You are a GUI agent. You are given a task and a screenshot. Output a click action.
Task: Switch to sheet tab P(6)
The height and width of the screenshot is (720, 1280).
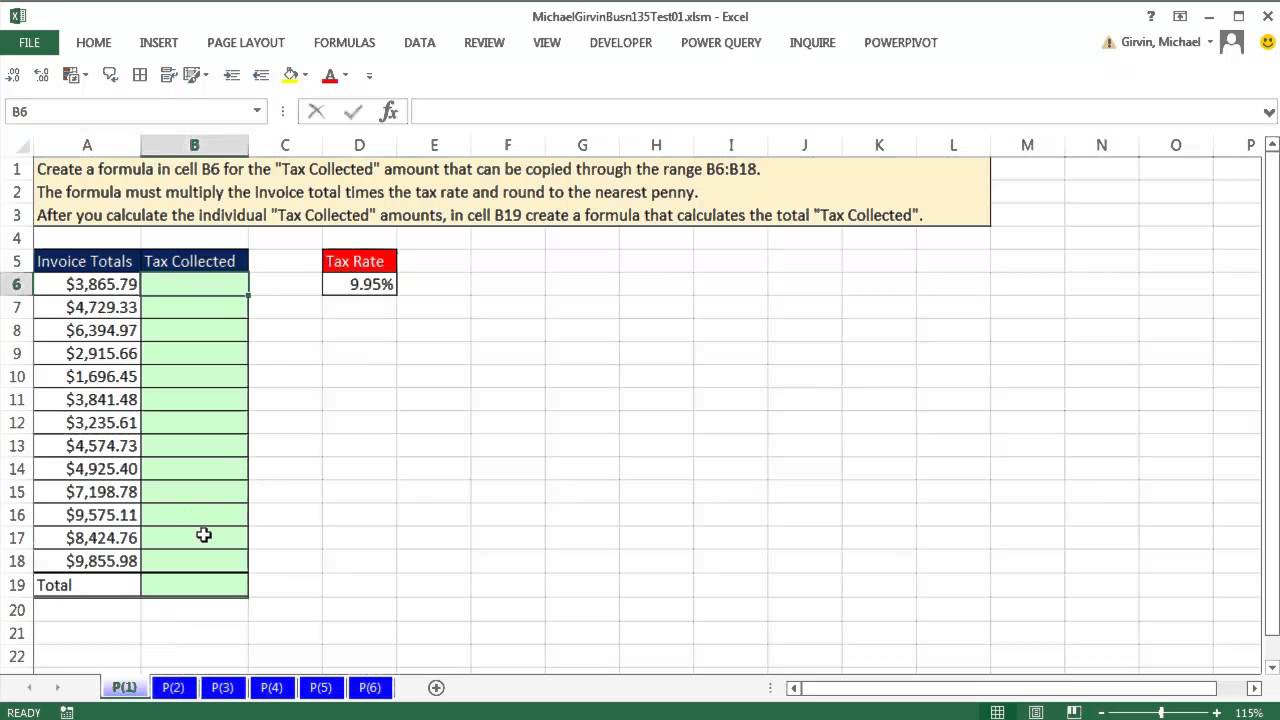pyautogui.click(x=369, y=687)
